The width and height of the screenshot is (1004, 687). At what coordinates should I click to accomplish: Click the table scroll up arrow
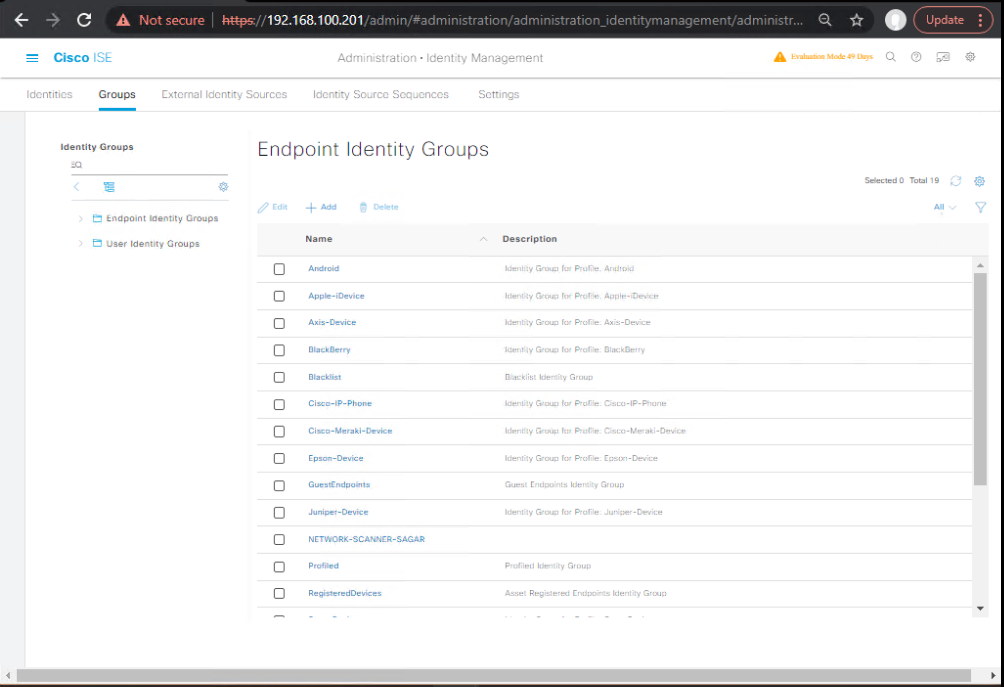coord(980,265)
